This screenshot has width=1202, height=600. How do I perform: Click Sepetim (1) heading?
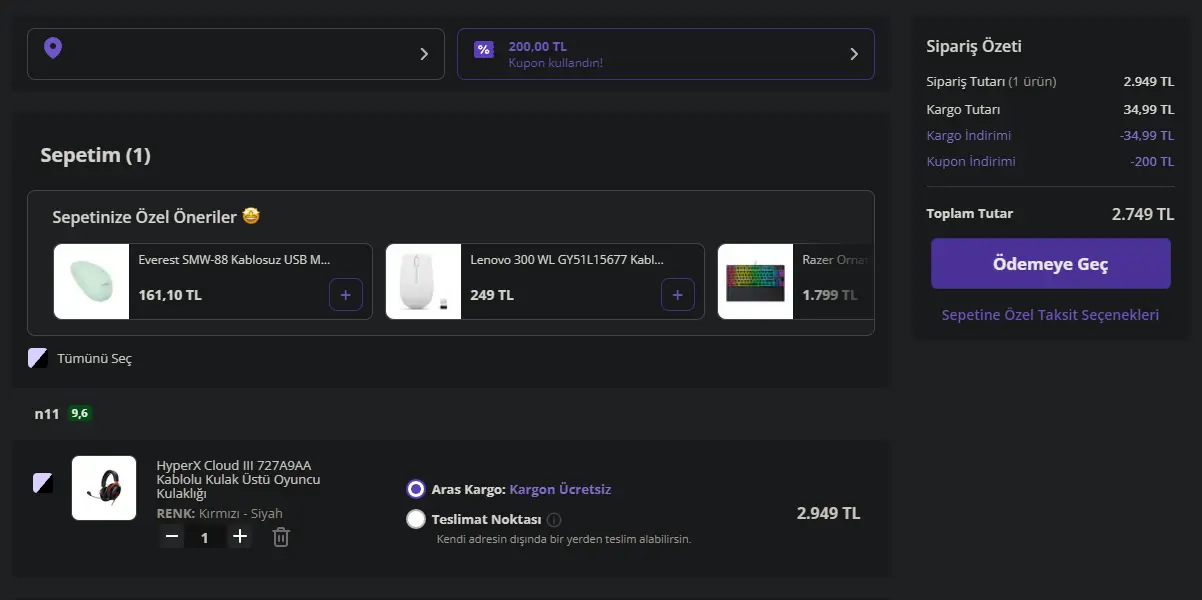[x=96, y=155]
